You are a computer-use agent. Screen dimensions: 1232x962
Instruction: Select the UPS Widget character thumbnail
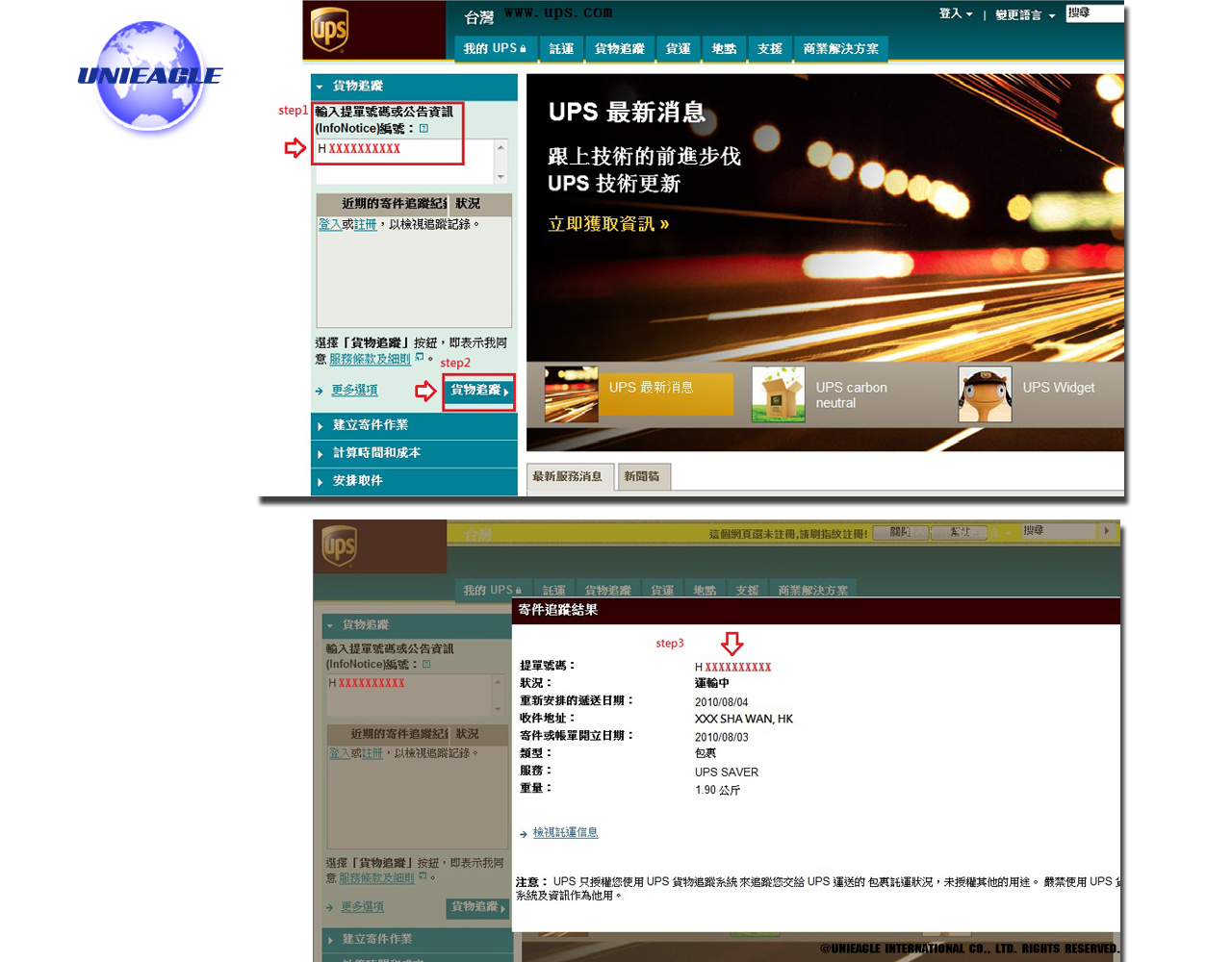pyautogui.click(x=985, y=394)
